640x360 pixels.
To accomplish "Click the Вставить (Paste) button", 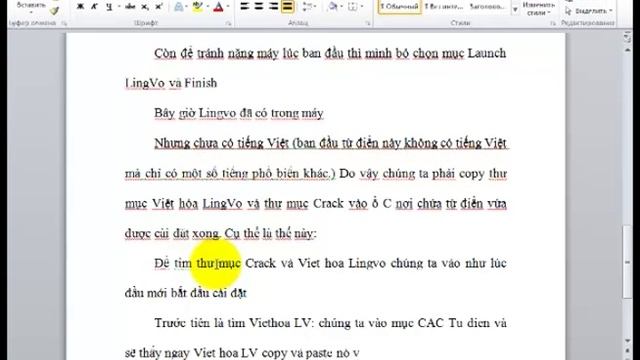I will 31,6.
